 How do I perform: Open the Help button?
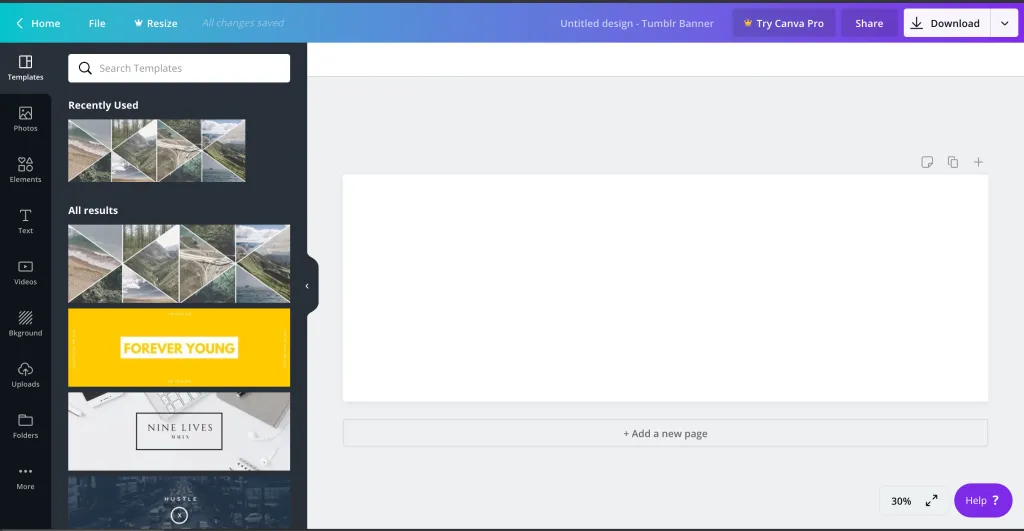[x=983, y=500]
